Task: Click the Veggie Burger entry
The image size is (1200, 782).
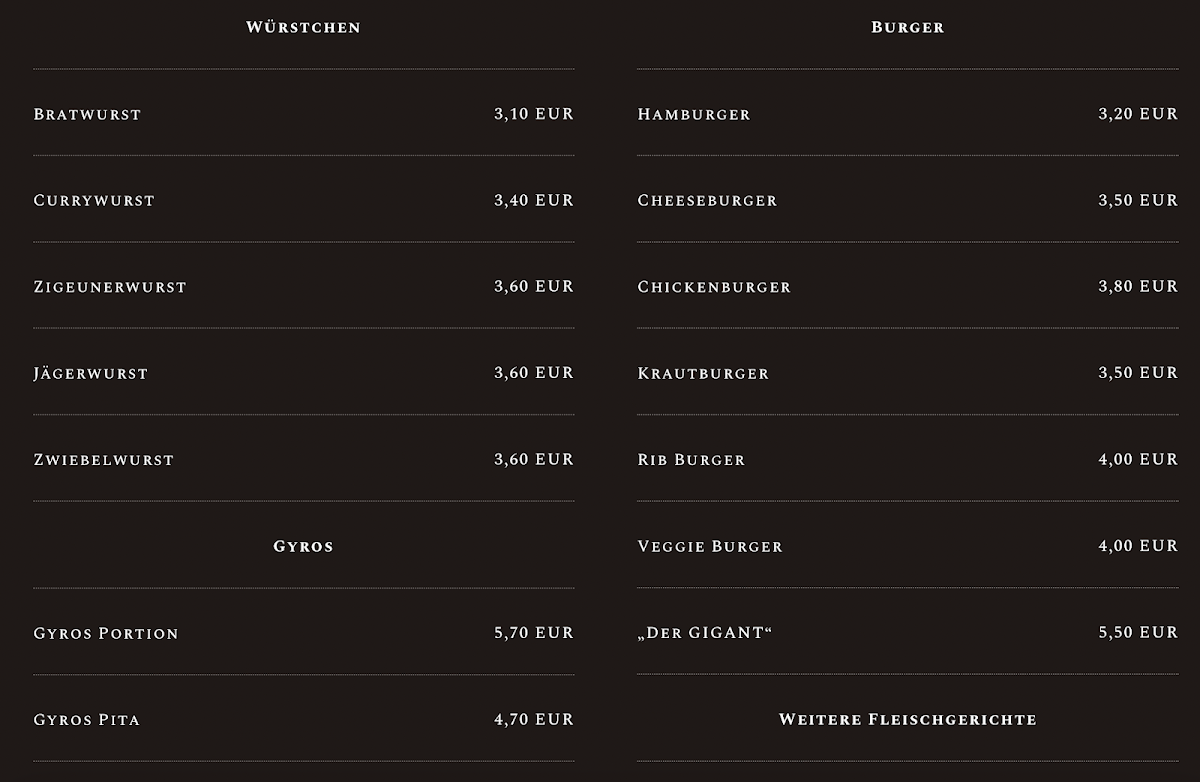Action: pos(710,546)
